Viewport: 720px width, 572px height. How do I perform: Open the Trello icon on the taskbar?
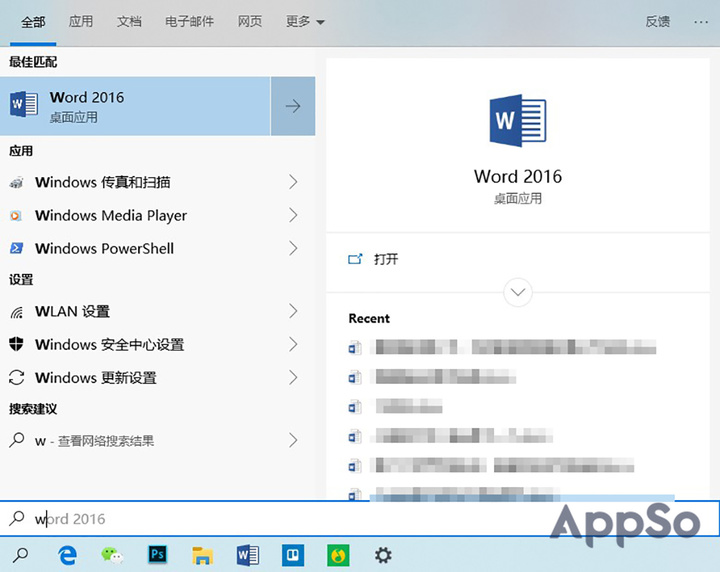pyautogui.click(x=293, y=555)
